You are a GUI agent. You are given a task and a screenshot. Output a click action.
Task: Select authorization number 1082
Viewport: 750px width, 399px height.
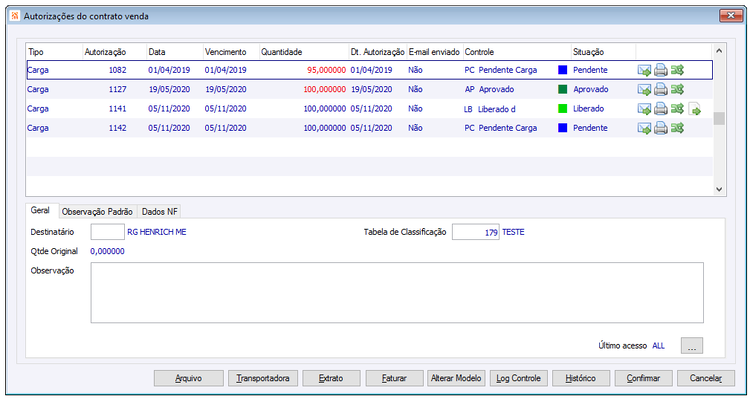(118, 70)
